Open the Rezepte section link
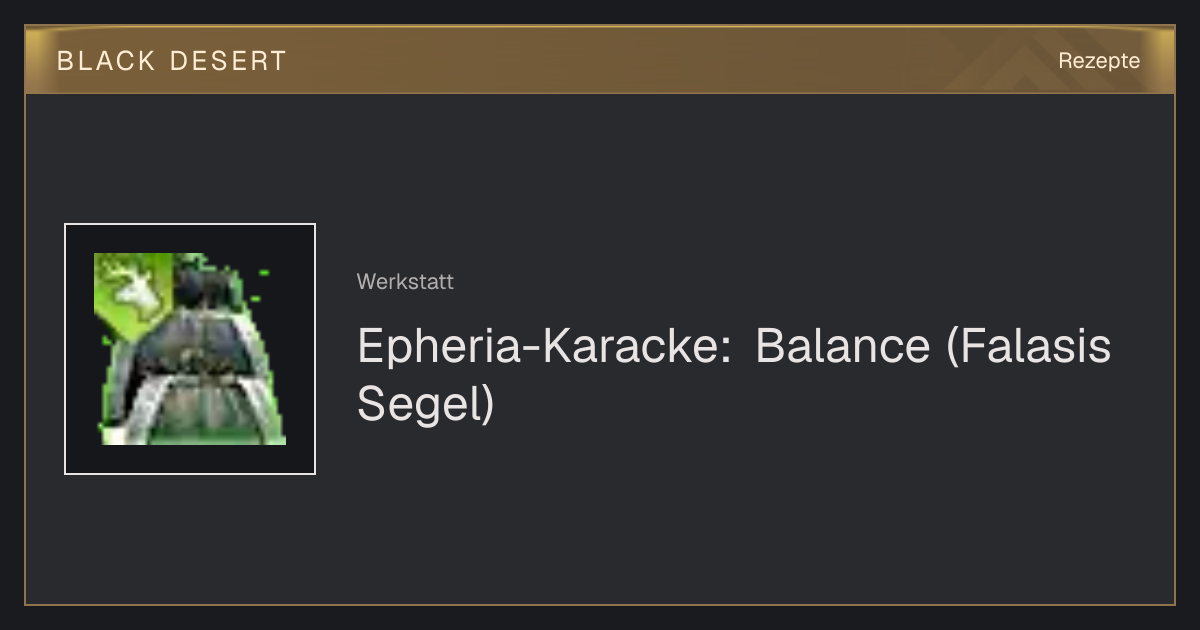The width and height of the screenshot is (1200, 630). click(x=1099, y=61)
